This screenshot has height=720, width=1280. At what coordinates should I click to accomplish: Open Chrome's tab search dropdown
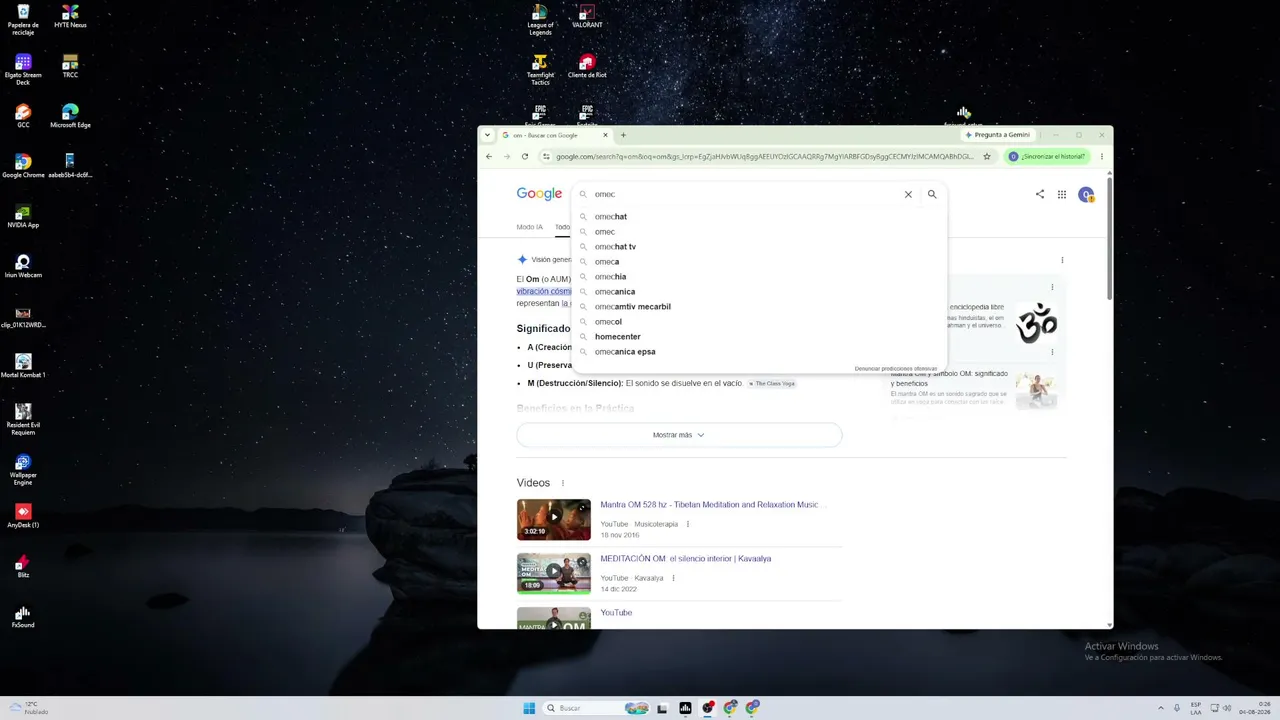coord(487,135)
